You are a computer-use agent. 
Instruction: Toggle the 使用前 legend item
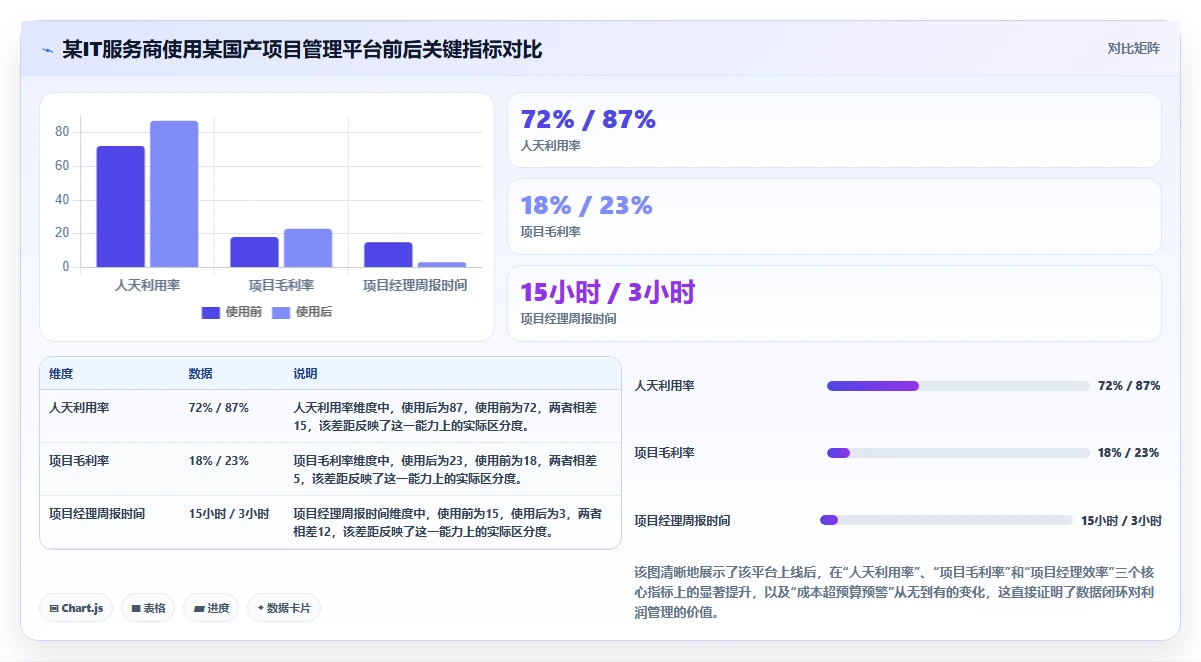click(x=232, y=312)
